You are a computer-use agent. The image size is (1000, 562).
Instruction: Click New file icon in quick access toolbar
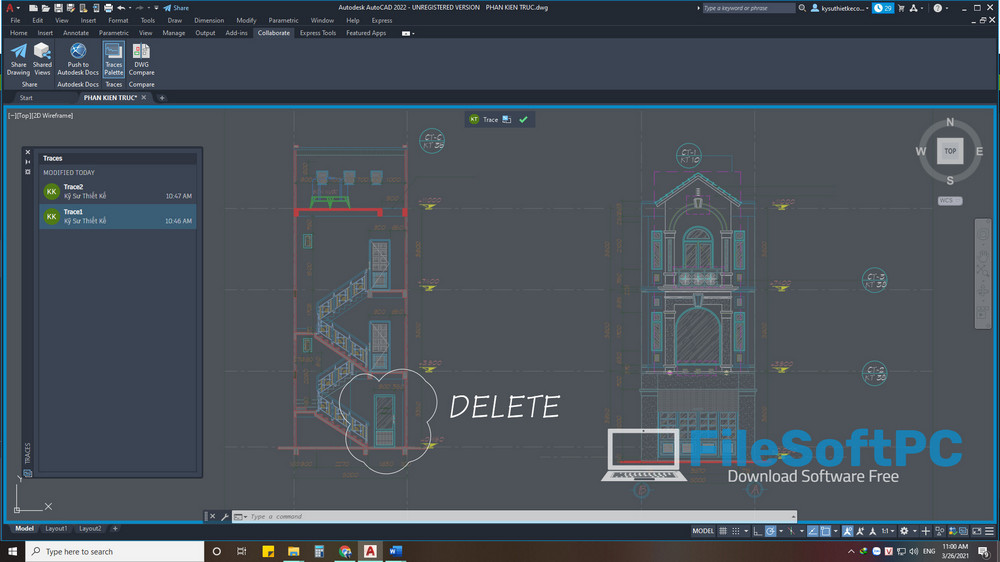33,8
